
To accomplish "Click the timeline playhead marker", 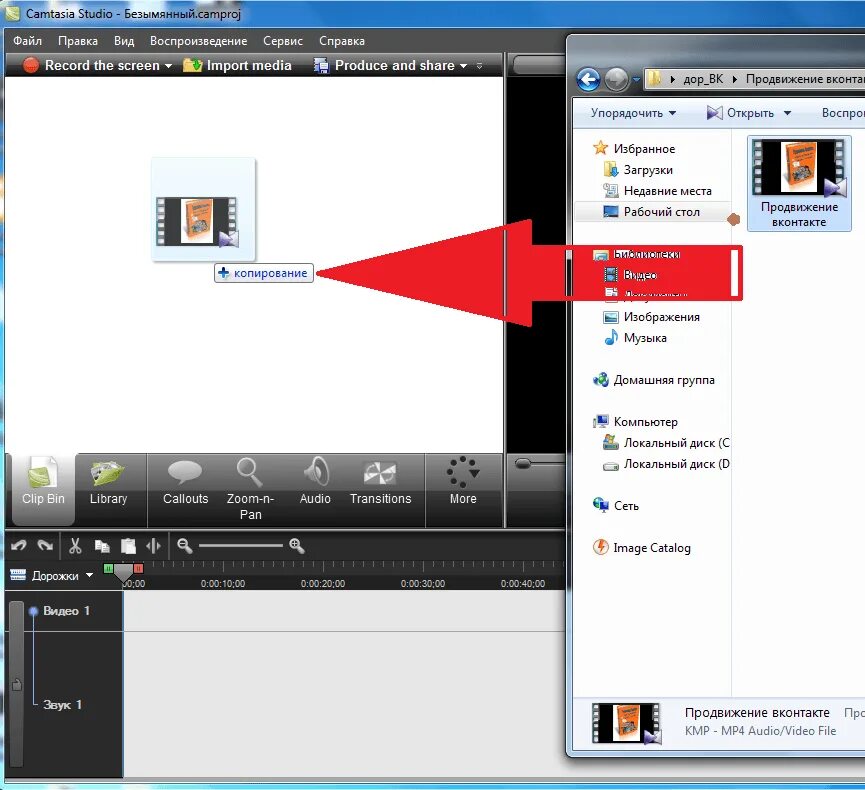I will click(x=124, y=574).
